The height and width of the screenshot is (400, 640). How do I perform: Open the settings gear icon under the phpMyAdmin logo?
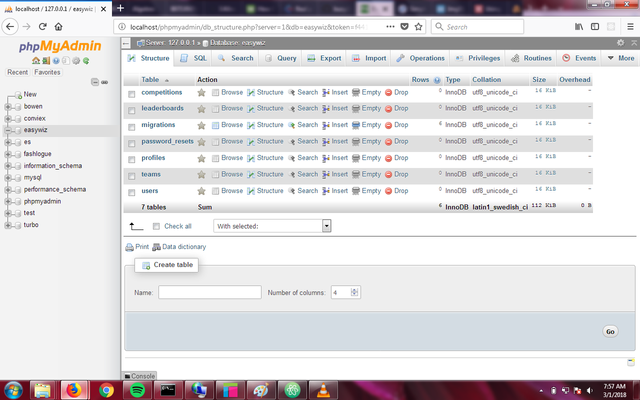[76, 61]
